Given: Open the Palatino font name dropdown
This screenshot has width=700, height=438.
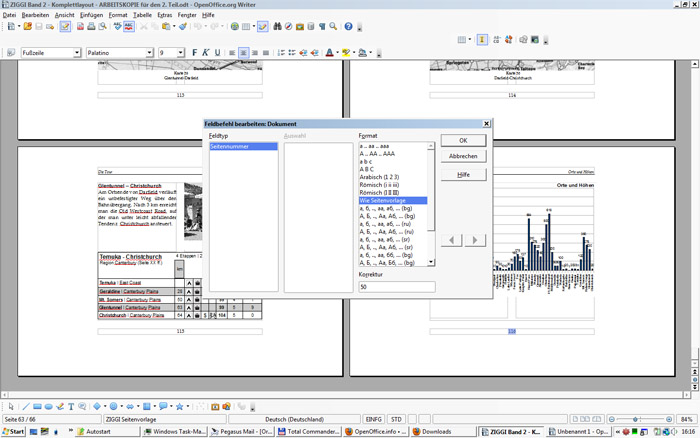Looking at the screenshot, I should click(x=151, y=52).
